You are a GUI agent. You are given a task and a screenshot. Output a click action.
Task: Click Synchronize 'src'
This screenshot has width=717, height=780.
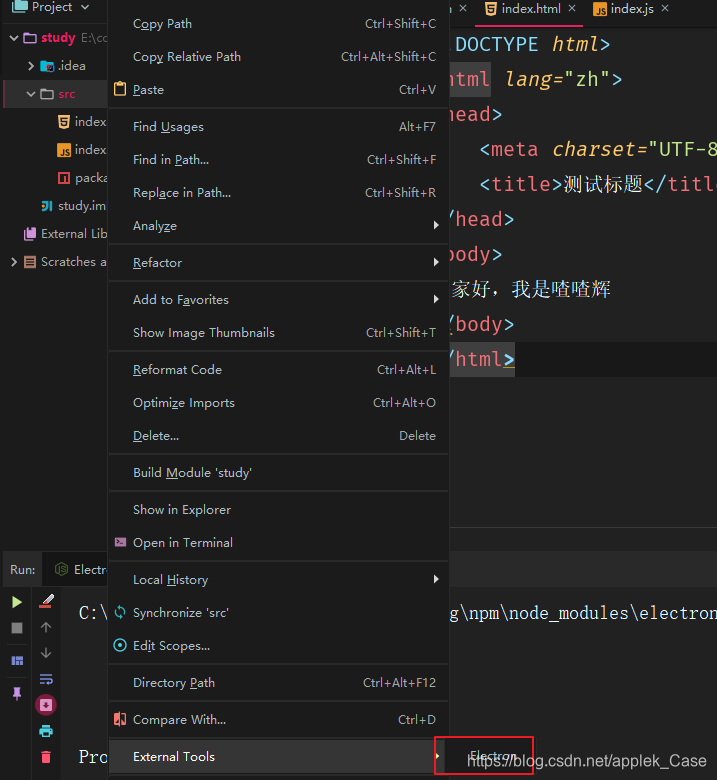(x=279, y=612)
